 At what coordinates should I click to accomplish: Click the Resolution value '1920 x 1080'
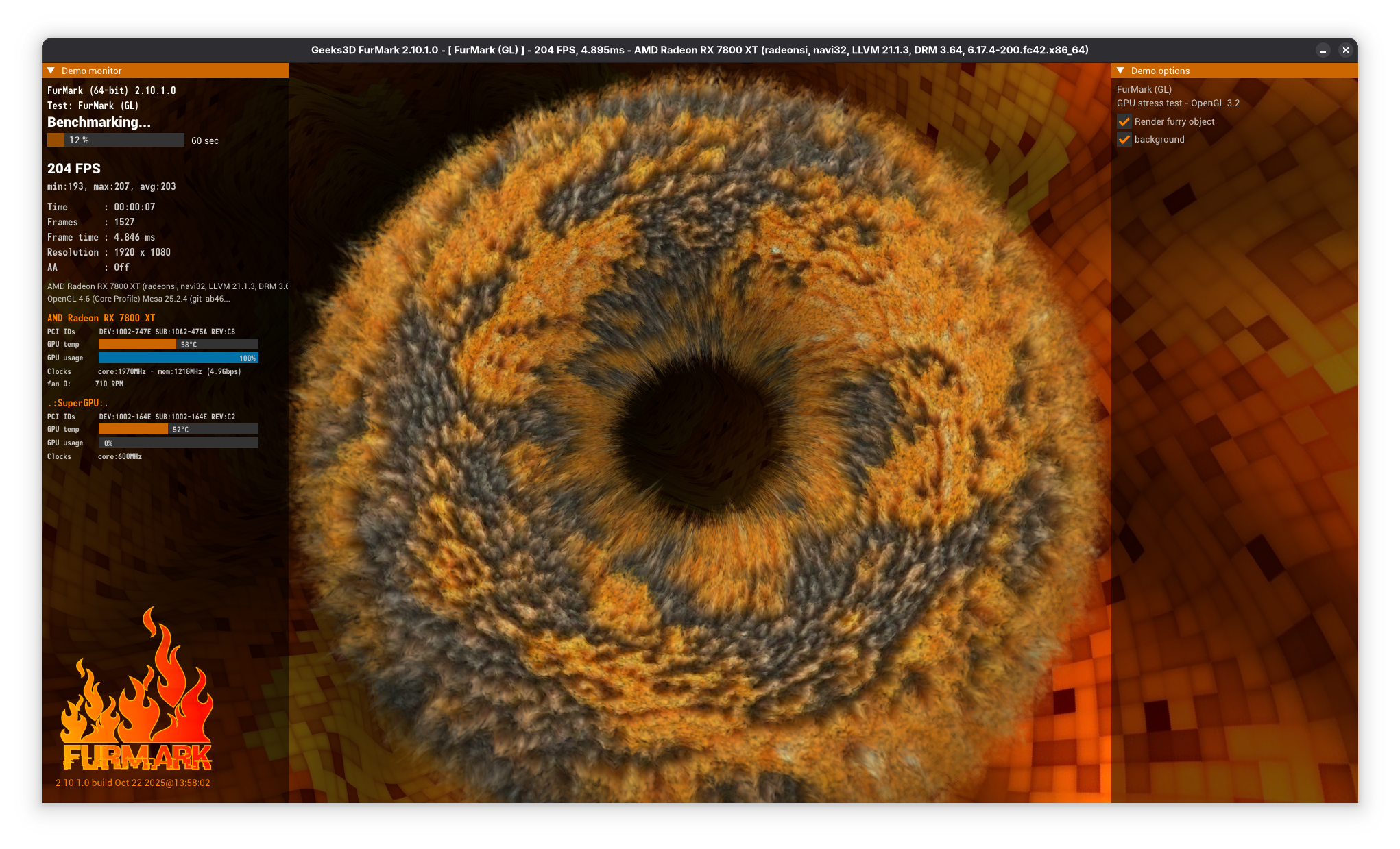coord(143,252)
